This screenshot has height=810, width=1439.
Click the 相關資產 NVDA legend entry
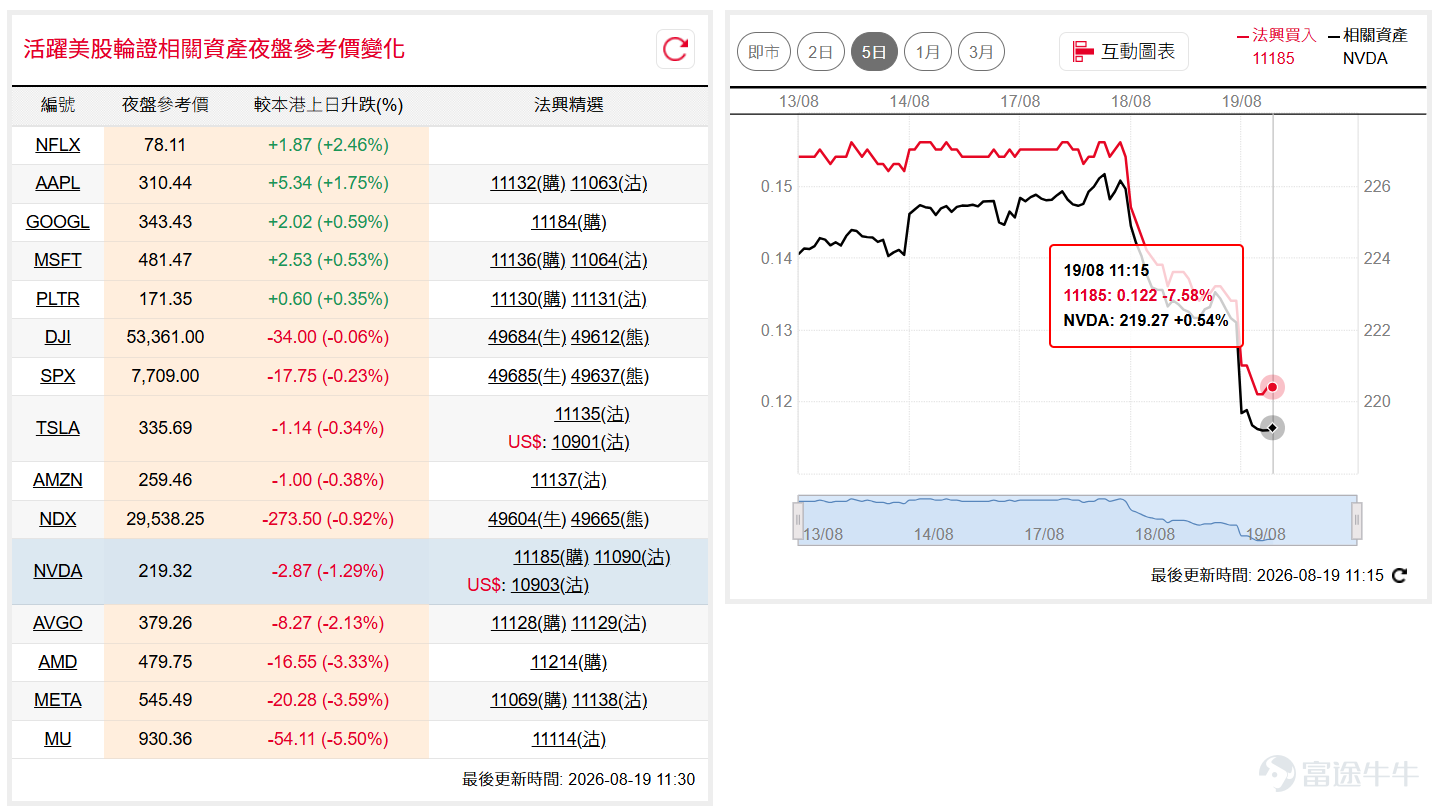tap(1367, 46)
